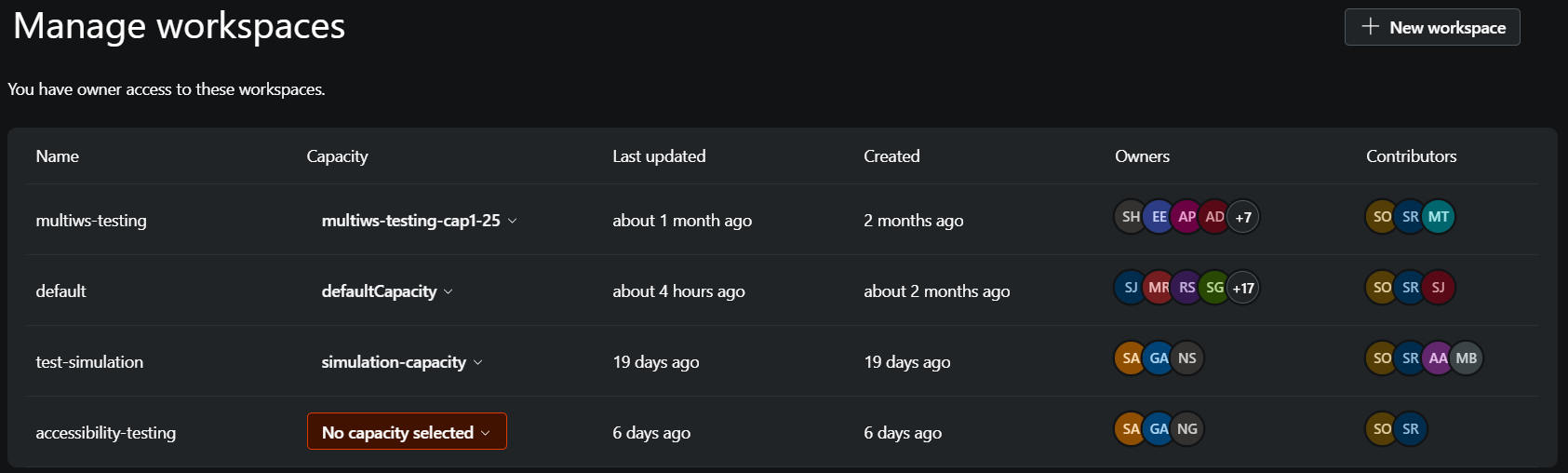Screen dimensions: 1568x473
Task: Click the MB contributor avatar
Action: 1467,358
